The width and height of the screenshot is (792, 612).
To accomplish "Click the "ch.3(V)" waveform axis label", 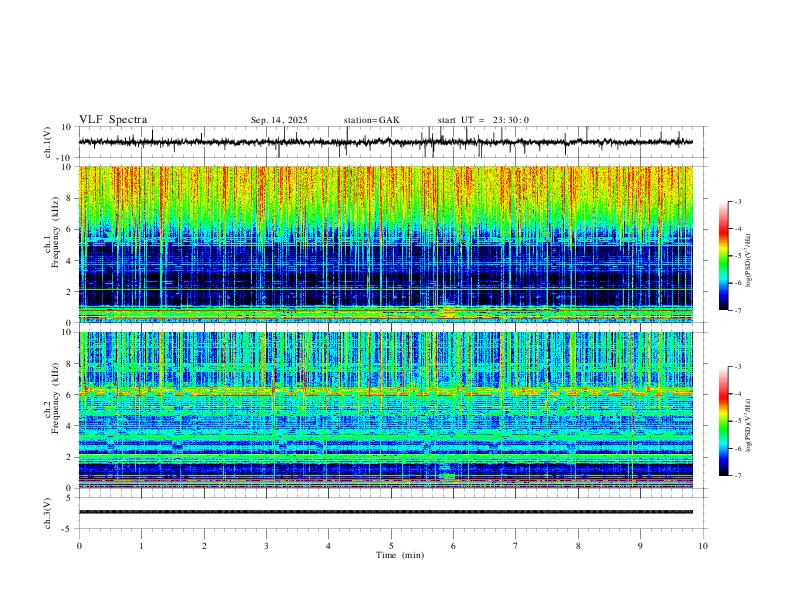I will pyautogui.click(x=47, y=514).
